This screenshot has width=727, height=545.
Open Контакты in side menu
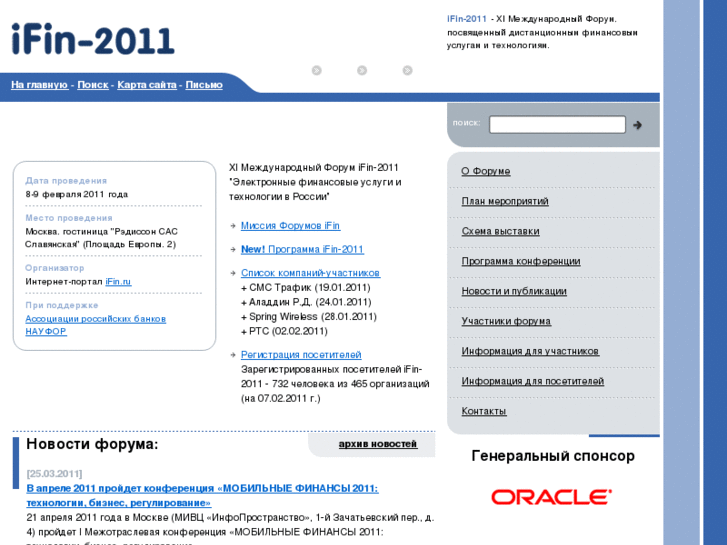(x=484, y=411)
